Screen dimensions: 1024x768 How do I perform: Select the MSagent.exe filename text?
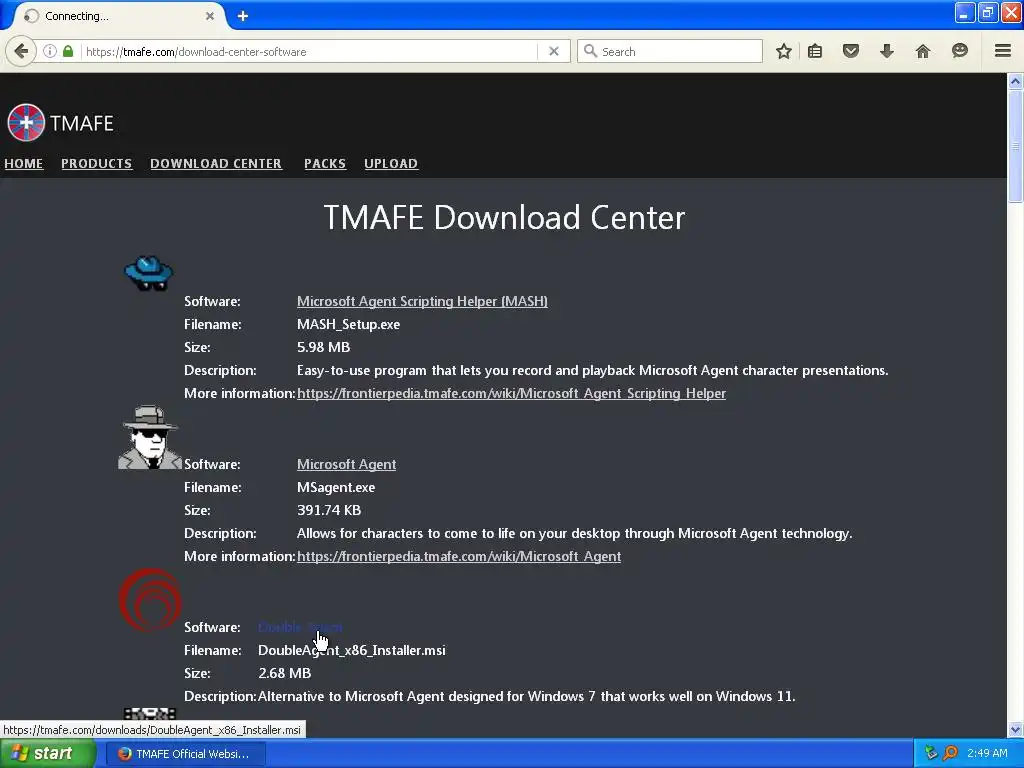pos(336,488)
